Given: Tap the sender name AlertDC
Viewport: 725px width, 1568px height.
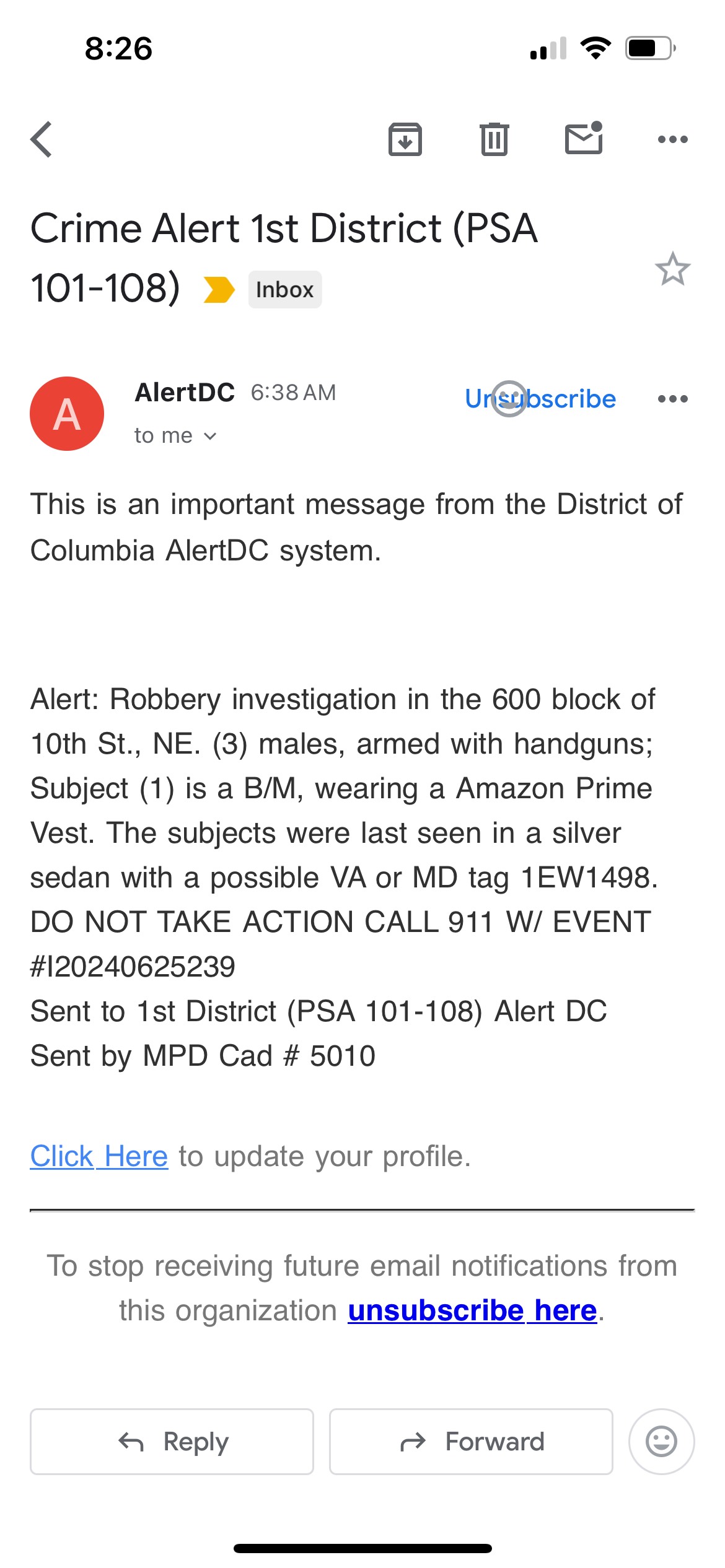Looking at the screenshot, I should (x=185, y=393).
